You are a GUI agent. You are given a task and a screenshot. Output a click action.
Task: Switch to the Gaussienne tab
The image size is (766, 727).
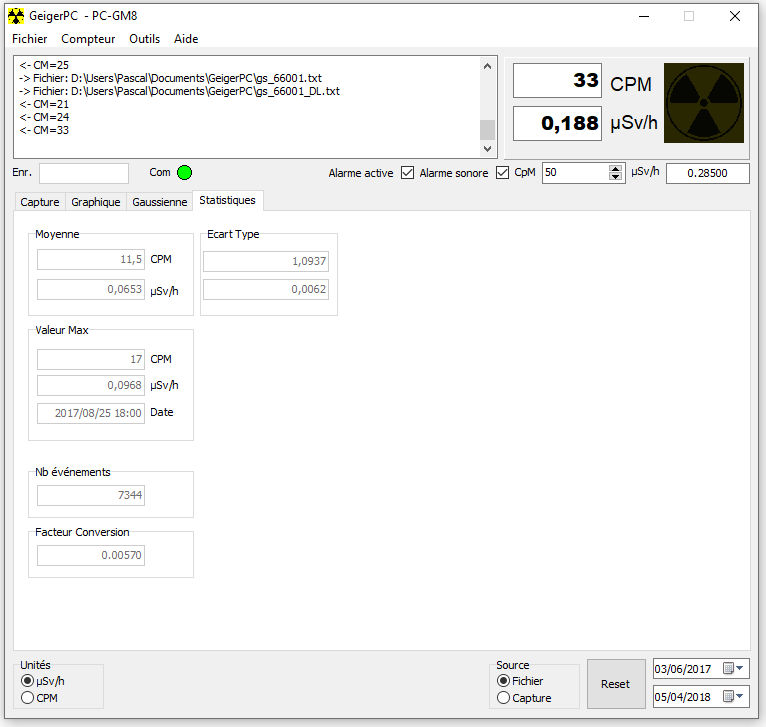(x=159, y=202)
